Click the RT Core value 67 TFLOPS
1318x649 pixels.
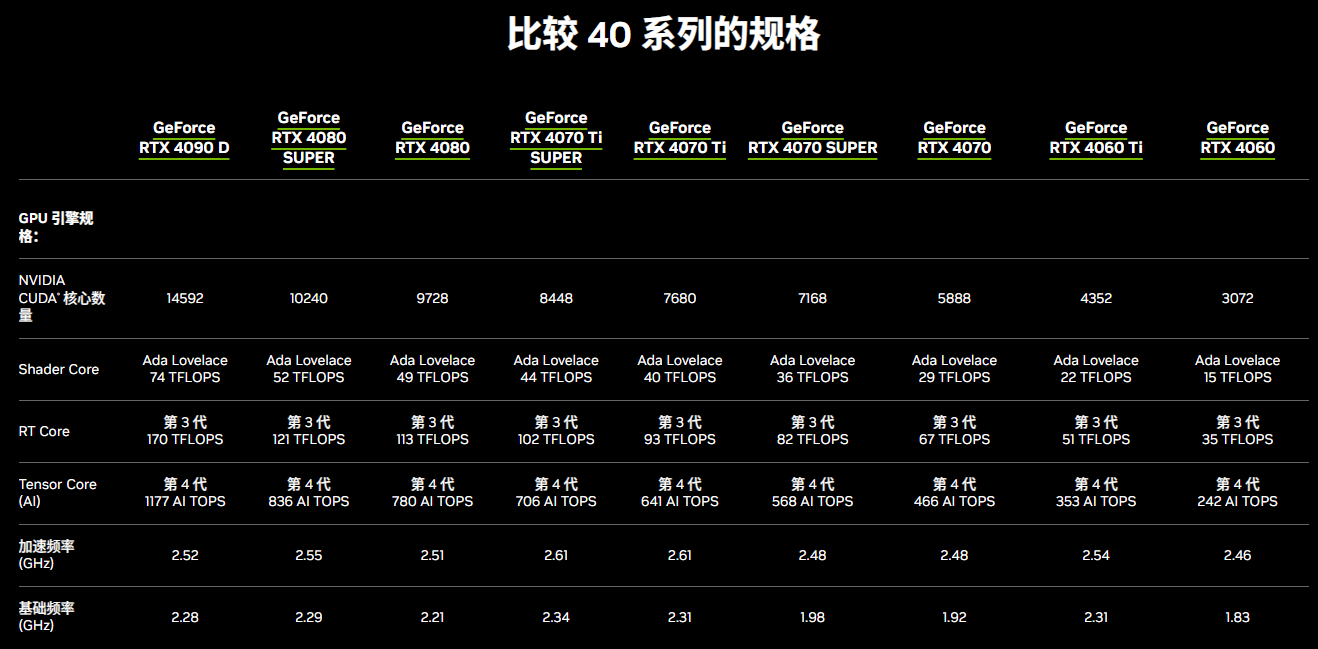[955, 439]
